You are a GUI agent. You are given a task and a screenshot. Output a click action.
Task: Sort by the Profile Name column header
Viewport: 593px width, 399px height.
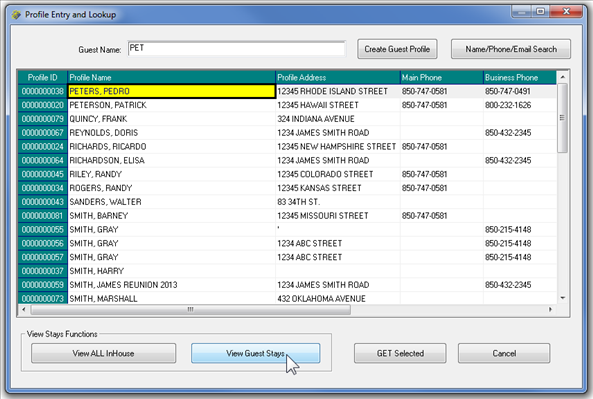(x=171, y=78)
